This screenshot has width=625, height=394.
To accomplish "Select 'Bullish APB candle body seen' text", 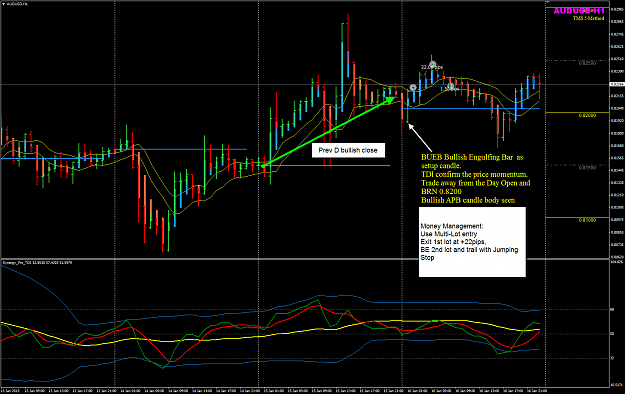I will [x=468, y=200].
